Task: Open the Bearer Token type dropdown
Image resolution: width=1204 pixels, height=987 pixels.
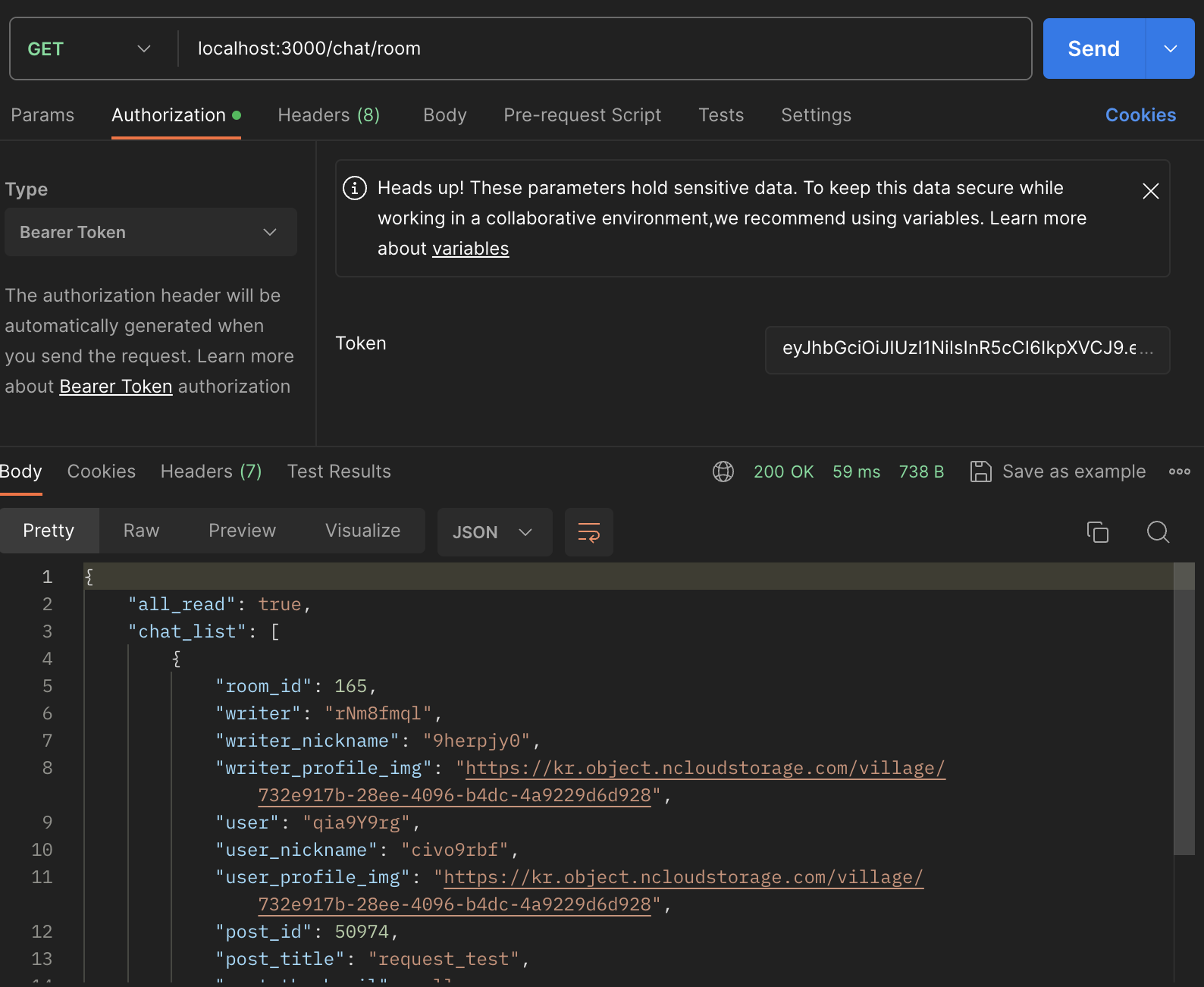Action: click(150, 232)
